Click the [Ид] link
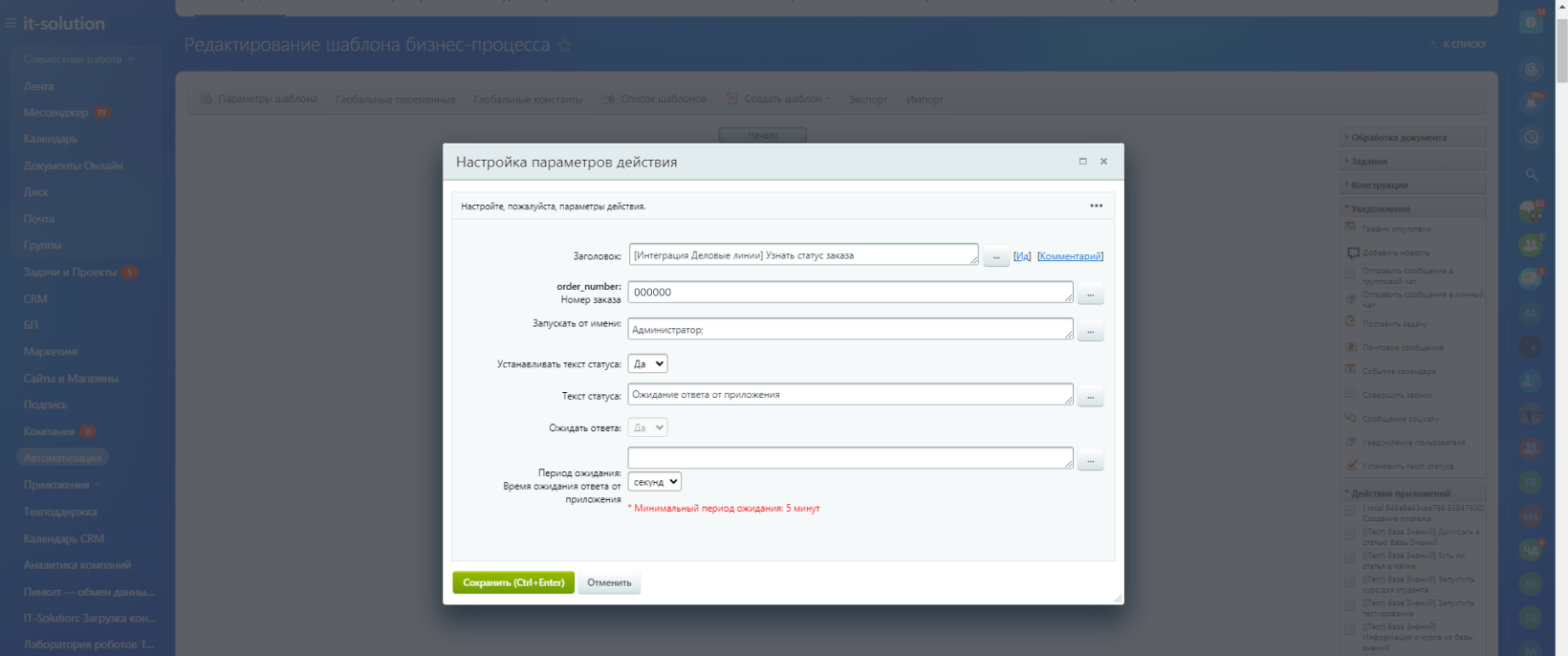 [x=1022, y=256]
